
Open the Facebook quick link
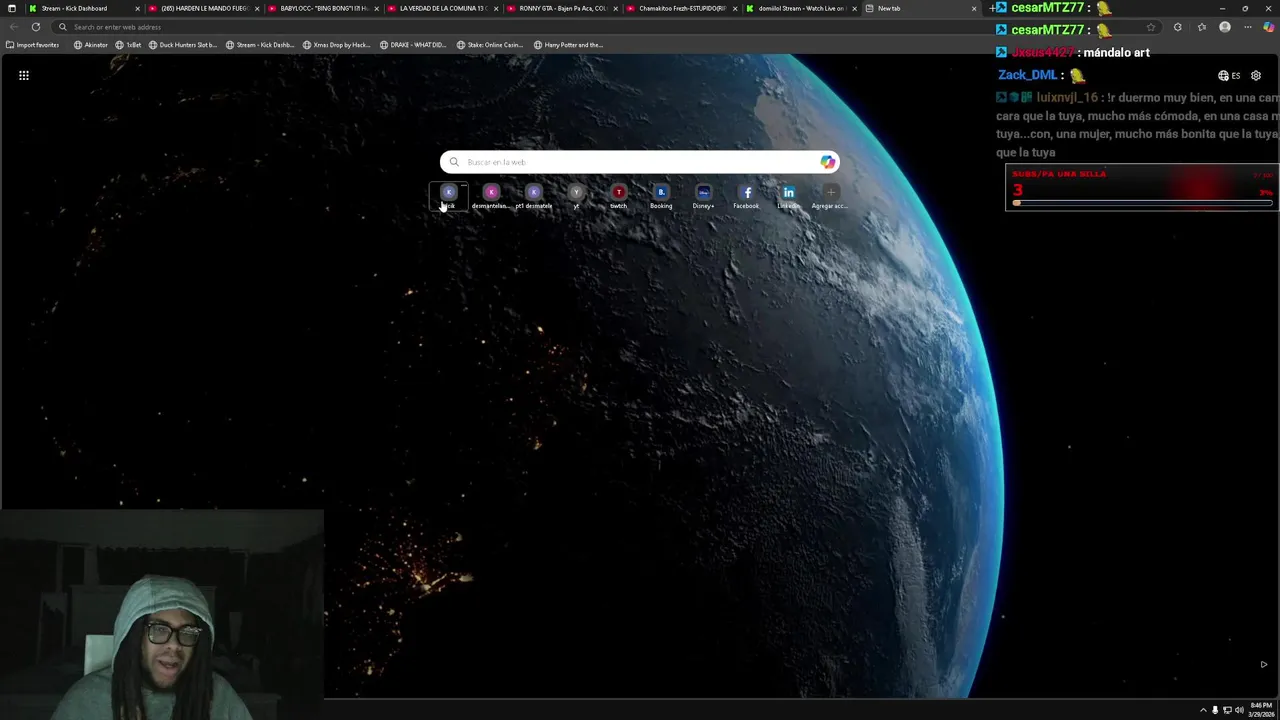[746, 197]
